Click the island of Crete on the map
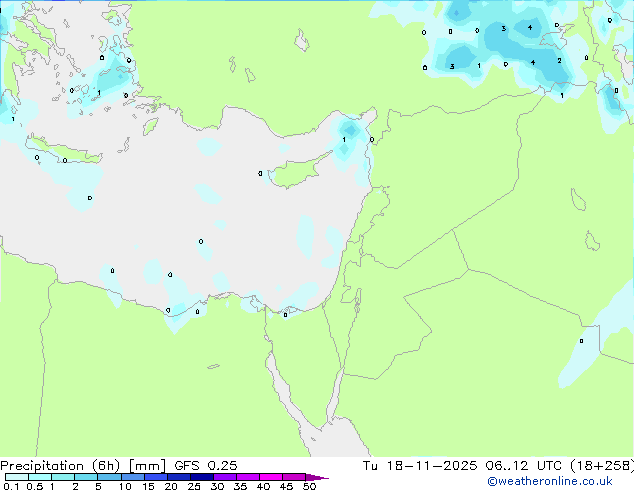Viewport: 634px width, 490px height. point(65,150)
